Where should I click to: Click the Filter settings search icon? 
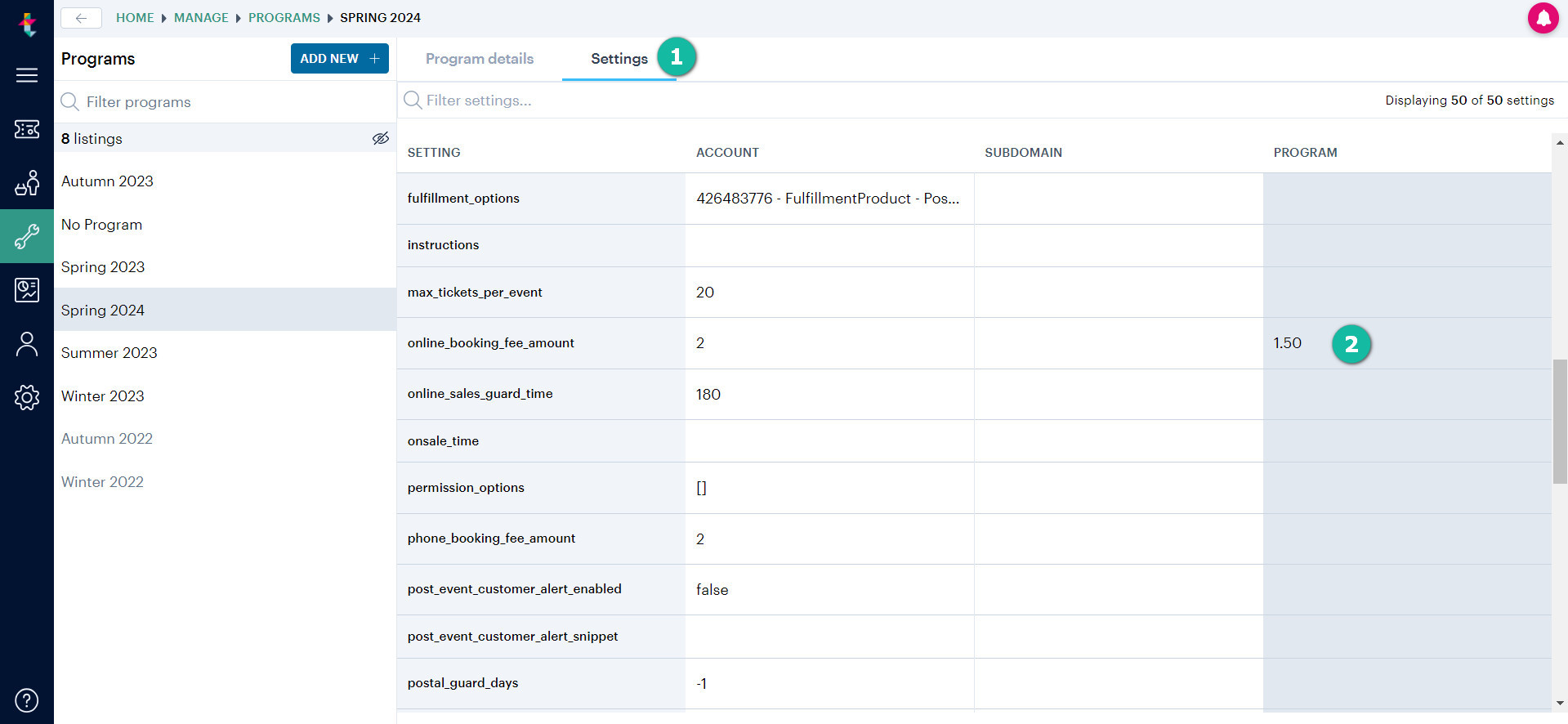[413, 100]
